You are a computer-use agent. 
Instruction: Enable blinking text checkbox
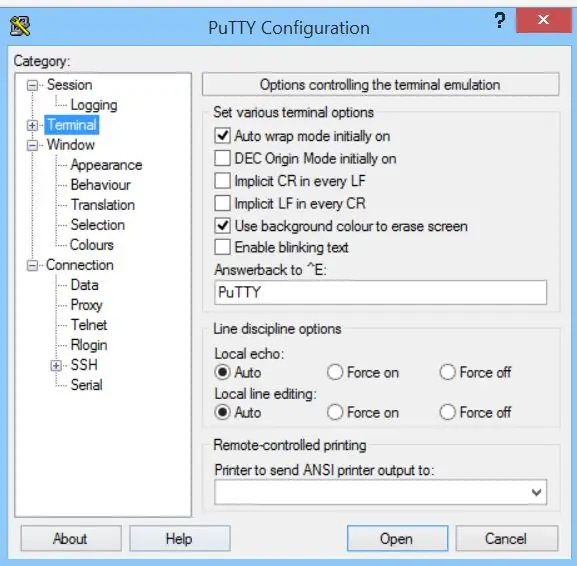tap(223, 247)
